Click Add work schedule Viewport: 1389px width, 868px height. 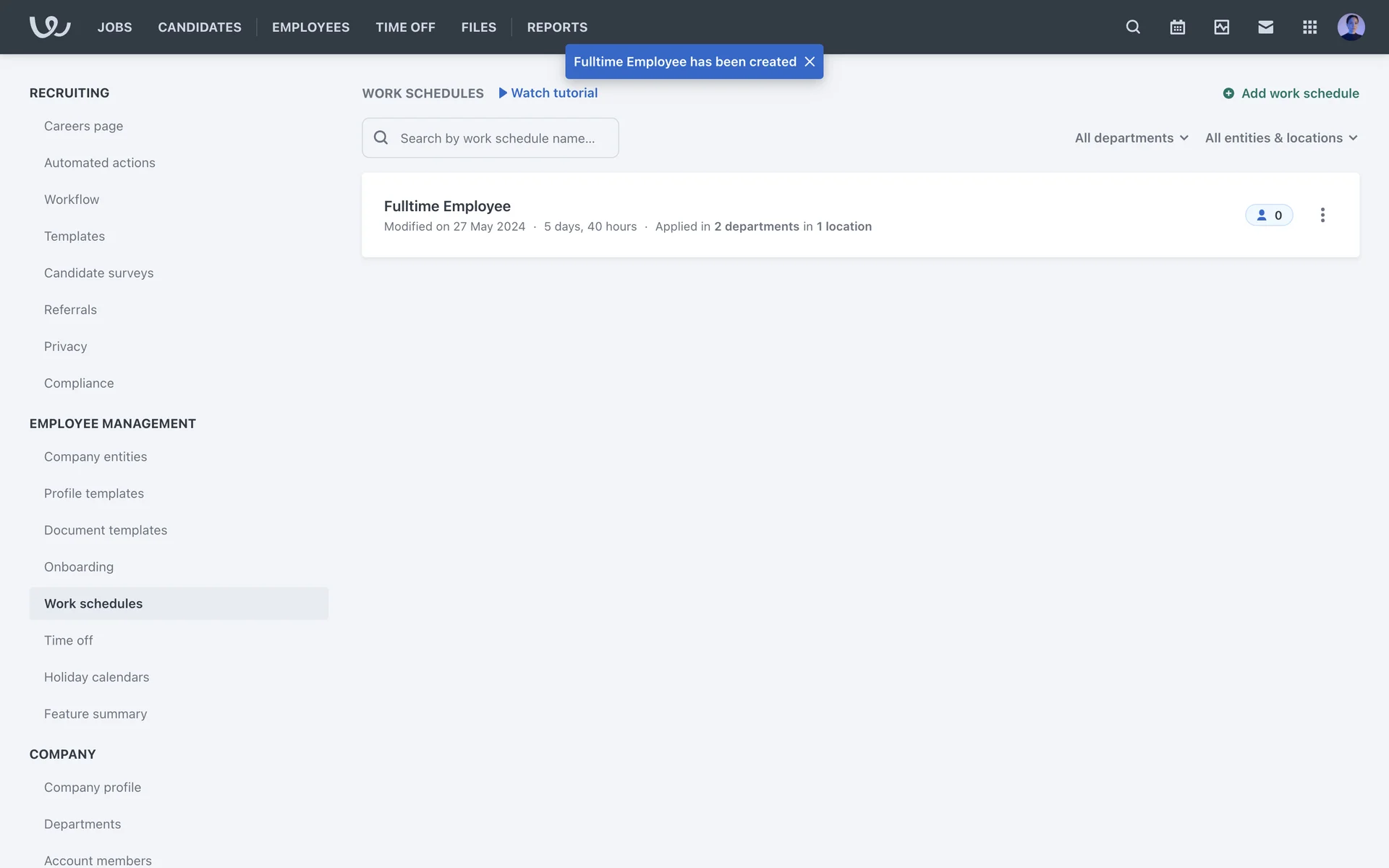[x=1291, y=93]
